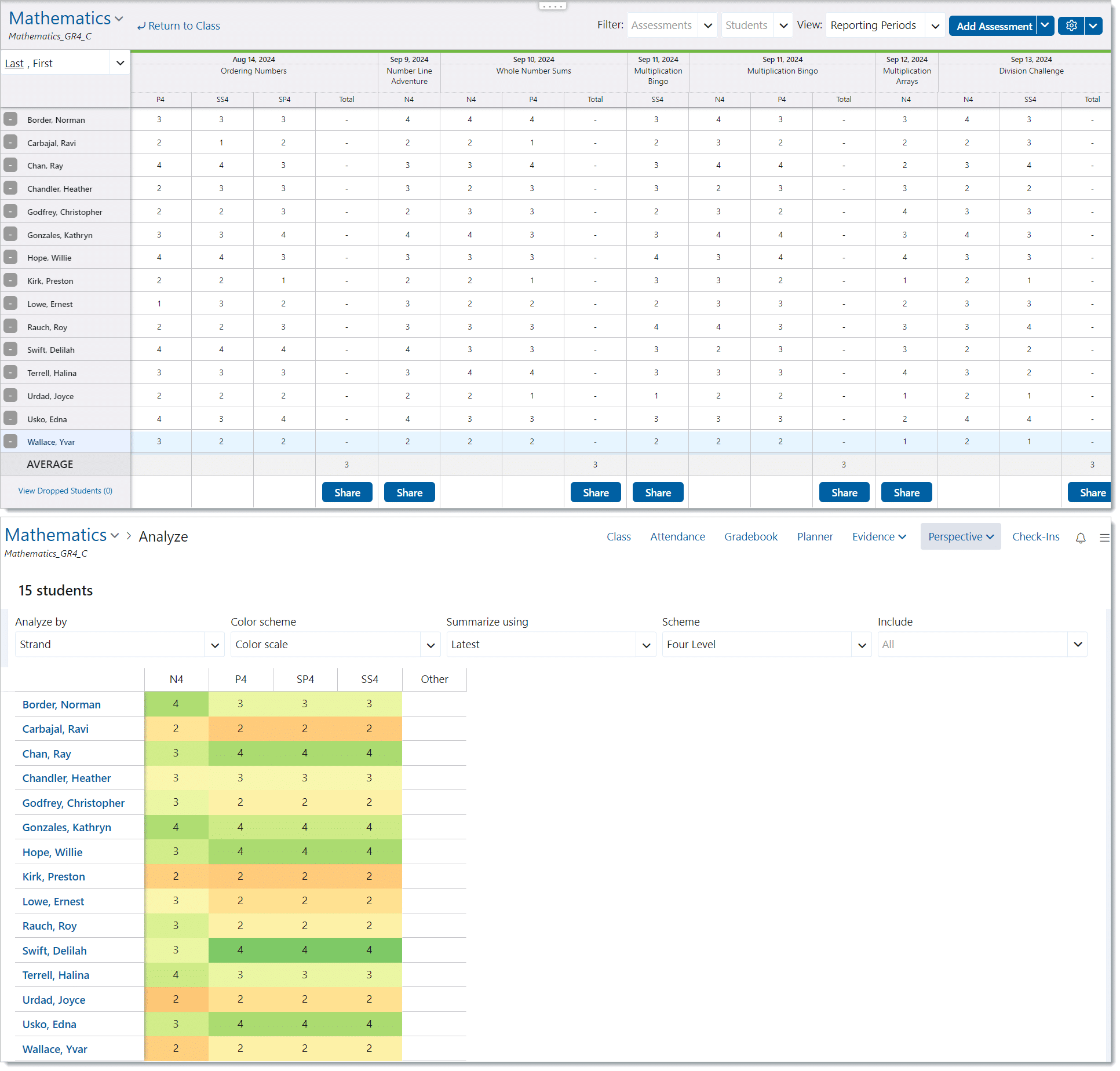Toggle minus button for Chan, Ray row
This screenshot has height=1071, width=1120.
pyautogui.click(x=10, y=165)
